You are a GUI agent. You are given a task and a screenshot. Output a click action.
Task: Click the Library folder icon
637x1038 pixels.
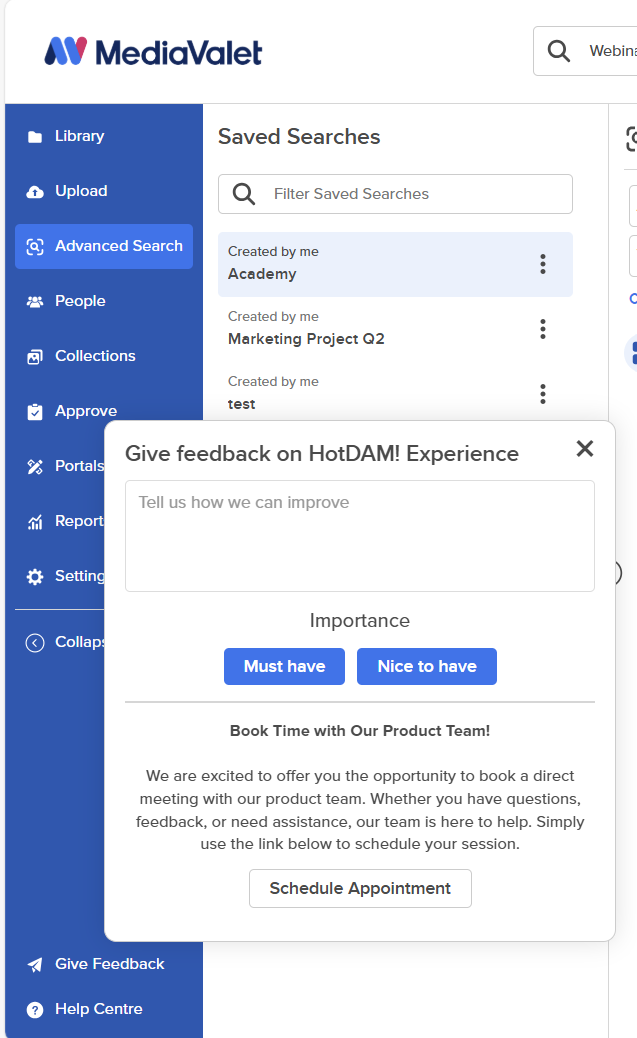point(34,136)
